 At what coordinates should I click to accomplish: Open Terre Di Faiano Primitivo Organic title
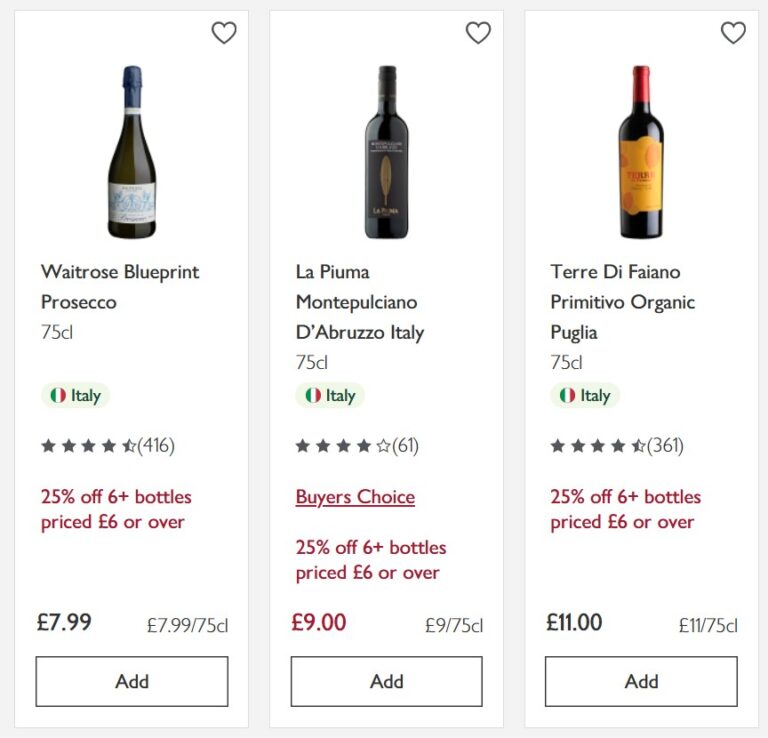[x=623, y=302]
